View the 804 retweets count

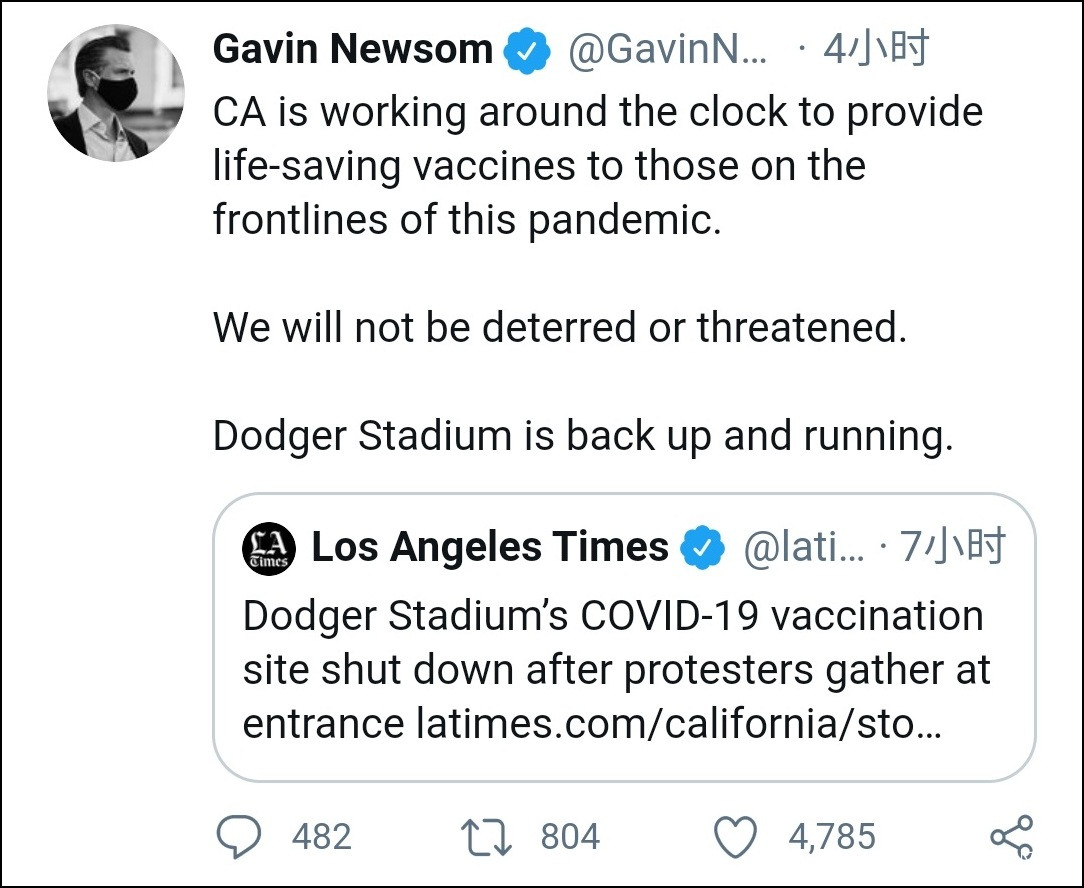click(570, 837)
